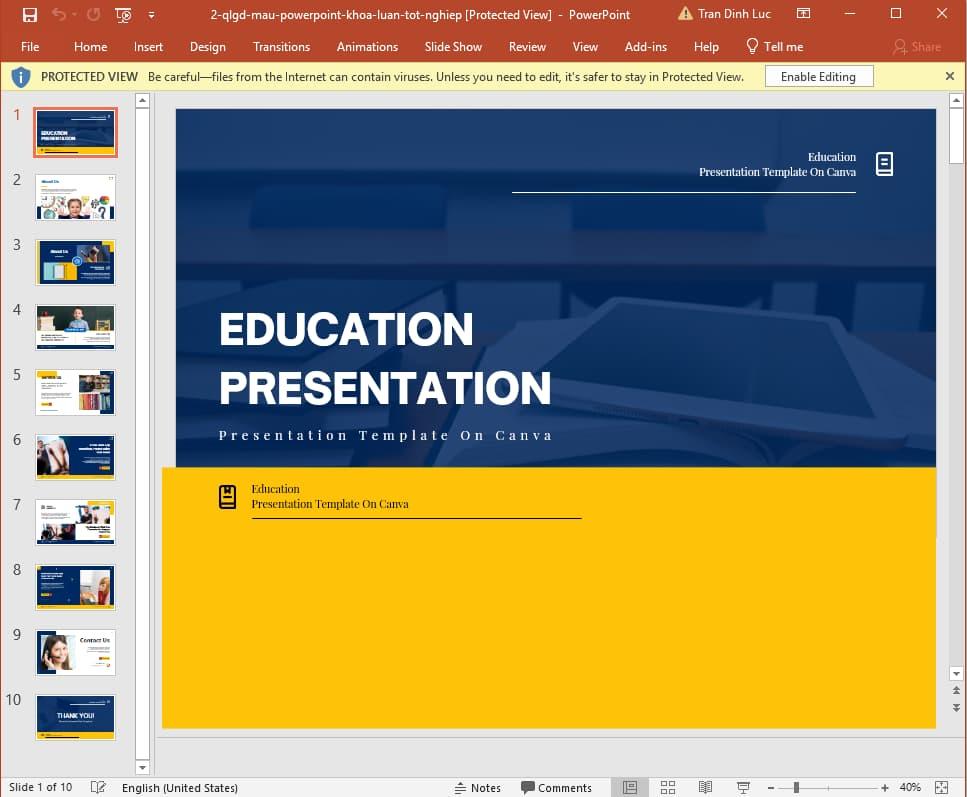Open the Ribbon Display Options icon
Image resolution: width=967 pixels, height=797 pixels.
(x=803, y=14)
